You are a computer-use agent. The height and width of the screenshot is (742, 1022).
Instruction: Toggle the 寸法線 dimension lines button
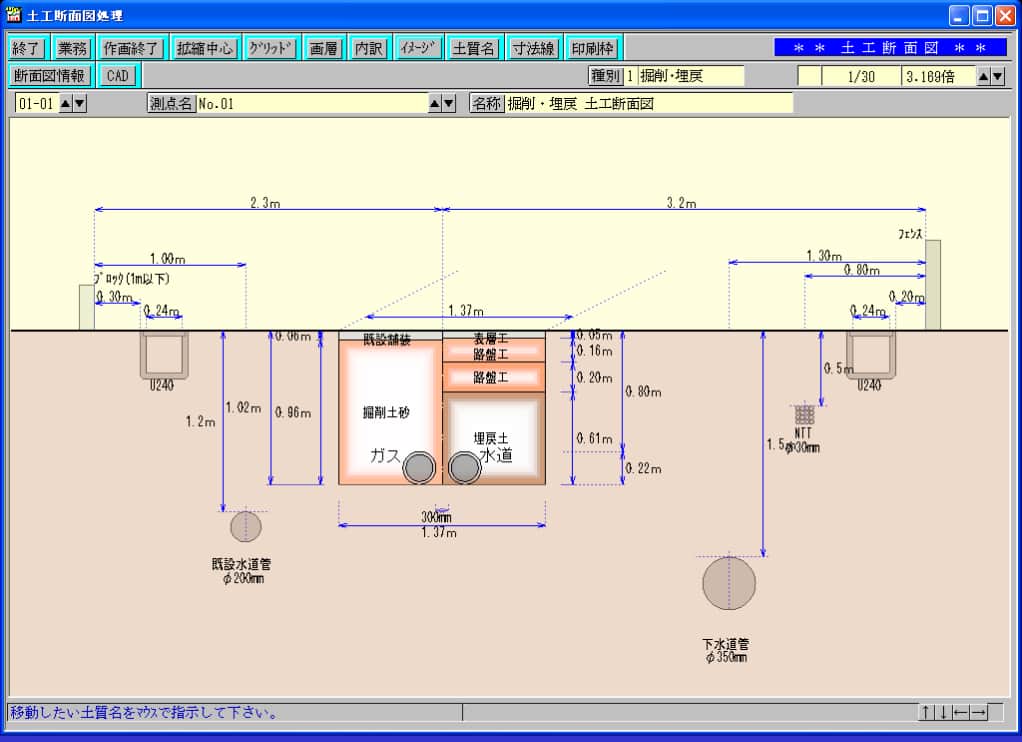click(534, 48)
